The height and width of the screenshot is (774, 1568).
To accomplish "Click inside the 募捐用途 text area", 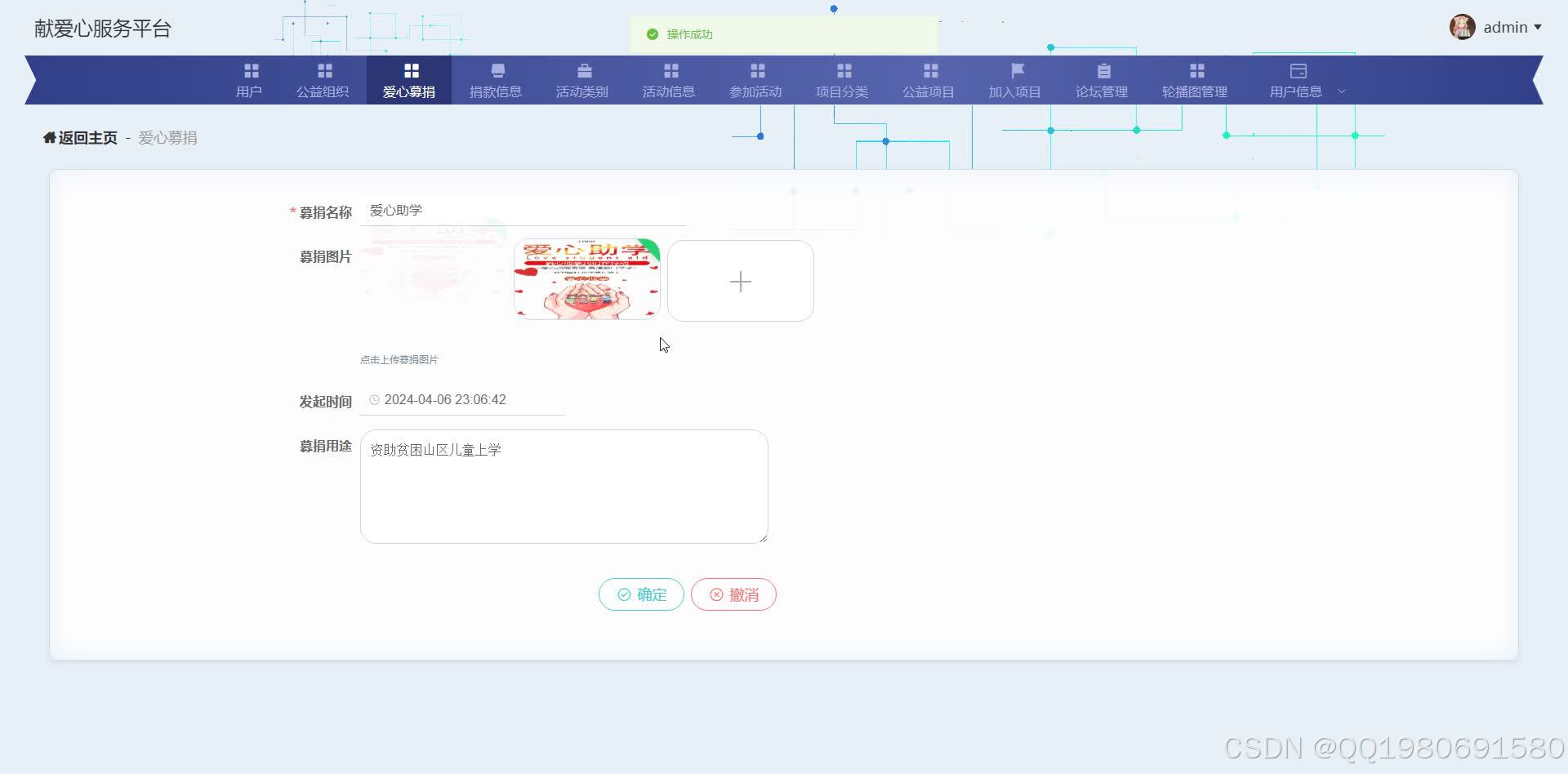I will pos(563,486).
